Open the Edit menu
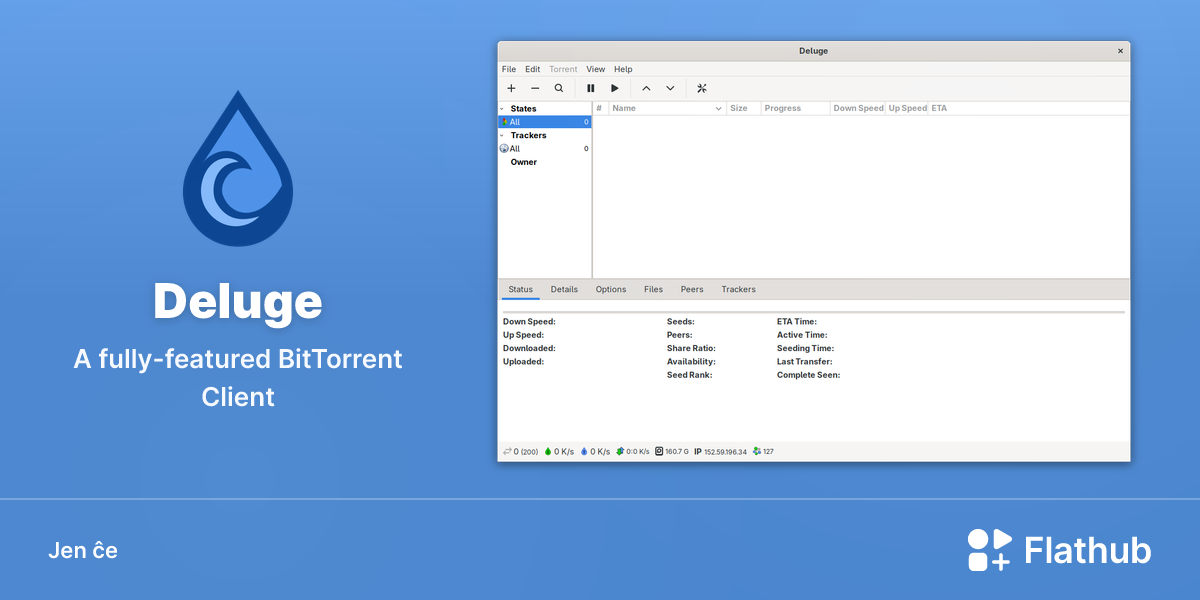This screenshot has width=1200, height=600. click(x=533, y=69)
